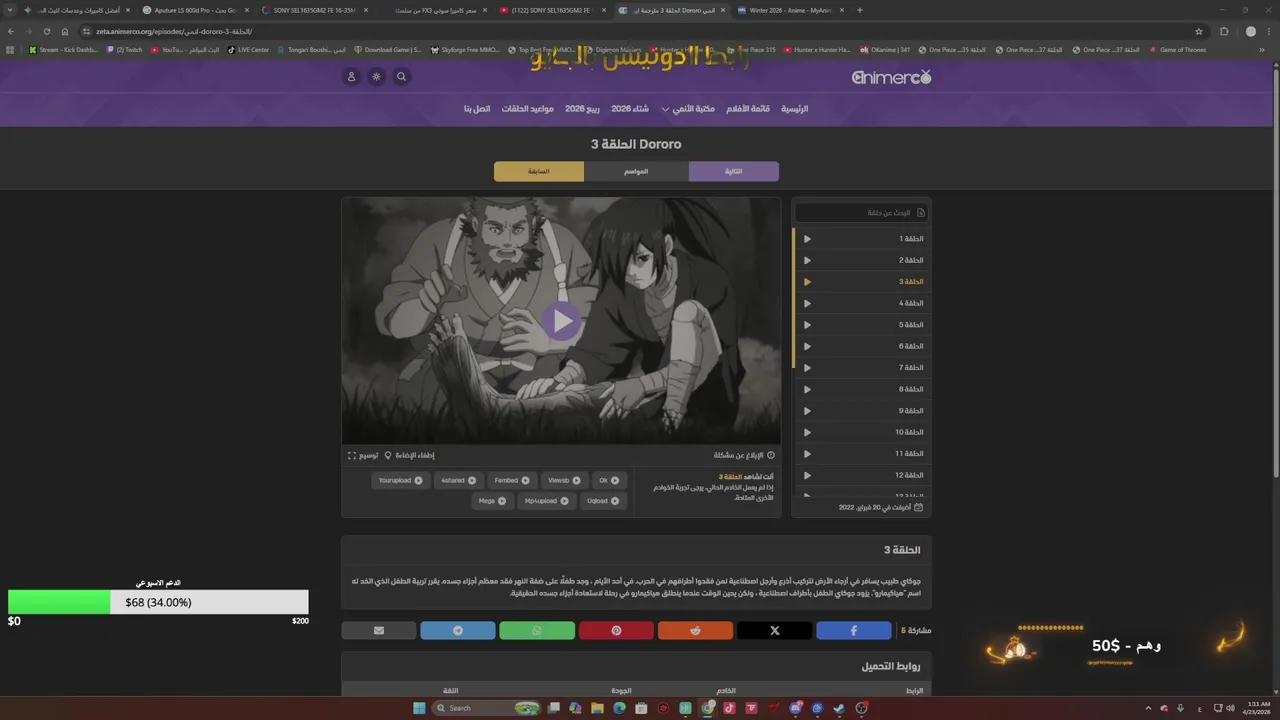Select الحلقة 8 in episode list
The width and height of the screenshot is (1280, 720).
(863, 389)
